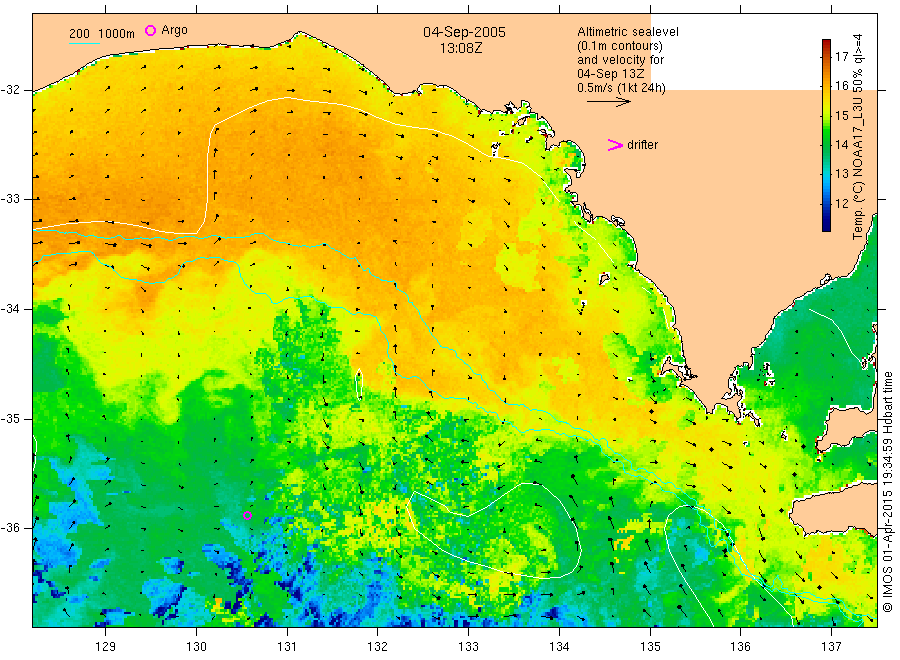
Task: Click the date text 04-Sep-2005
Action: 464,32
